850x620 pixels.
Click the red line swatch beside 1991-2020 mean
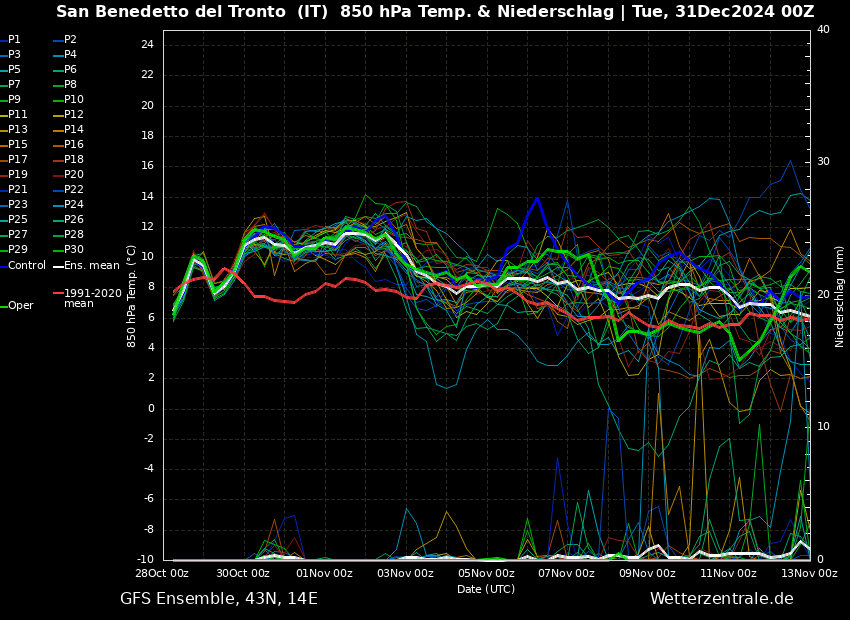tap(58, 294)
